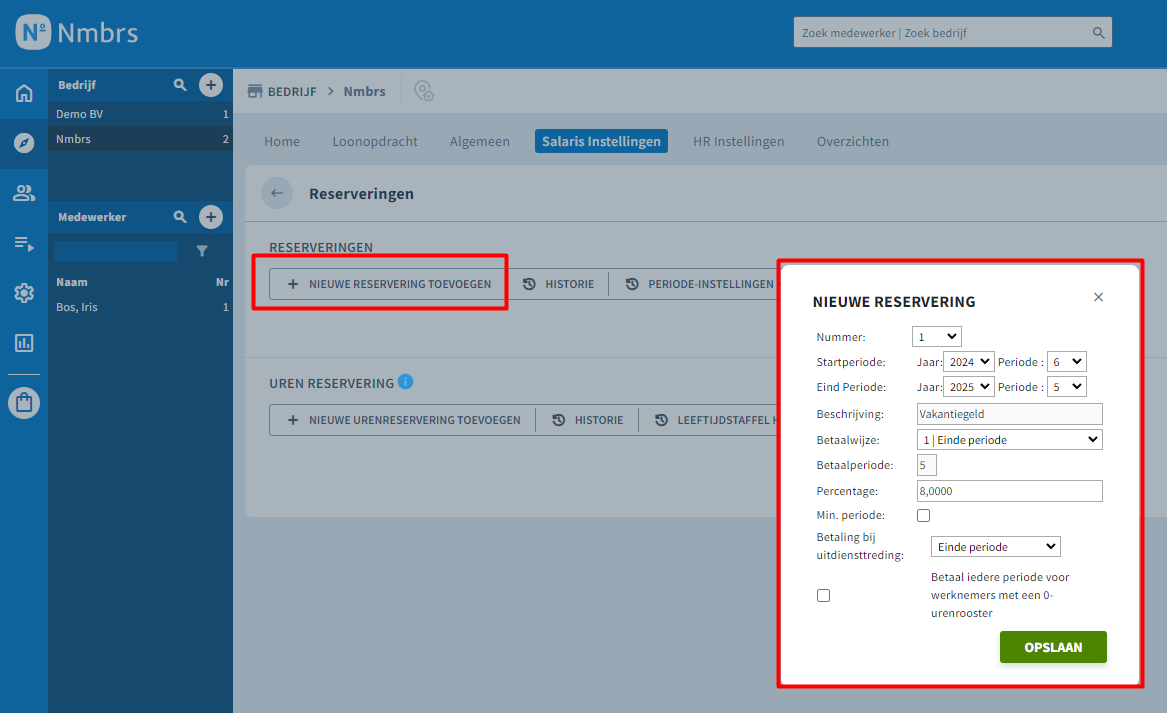
Task: Open the Startperiode Jaar dropdown
Action: pos(968,362)
